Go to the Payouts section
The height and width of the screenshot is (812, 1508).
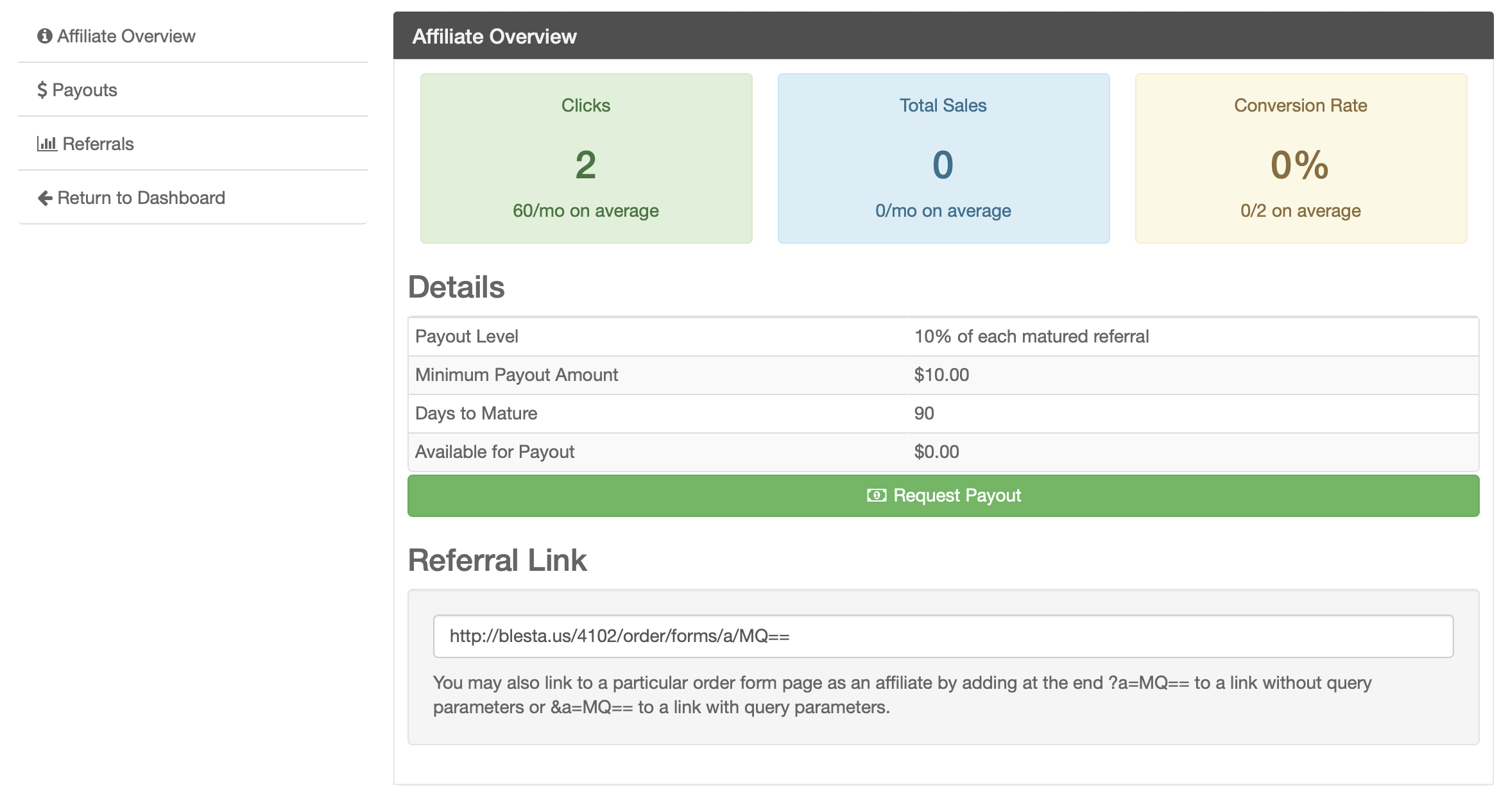pos(85,90)
